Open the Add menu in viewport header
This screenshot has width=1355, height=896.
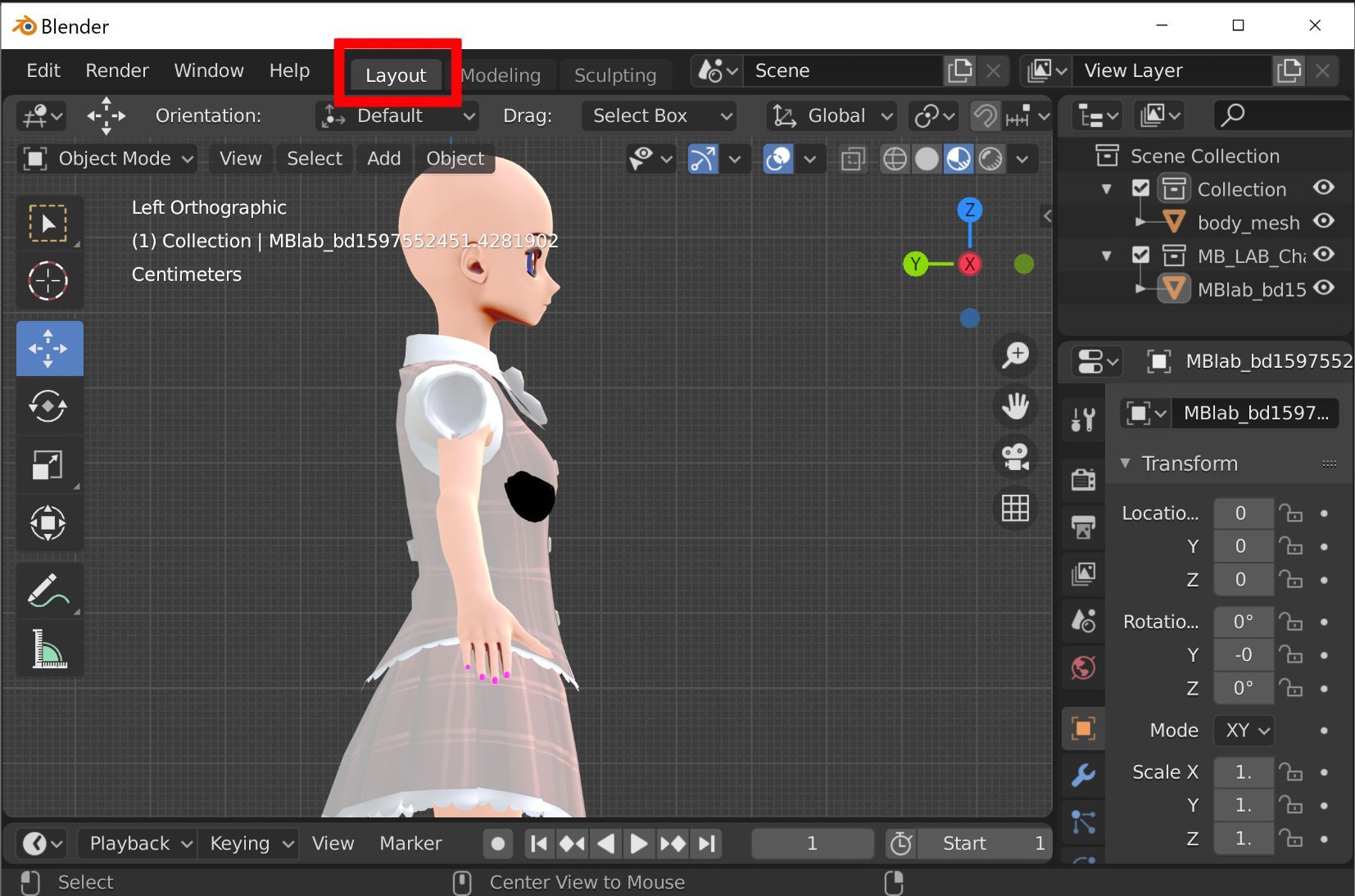[383, 159]
